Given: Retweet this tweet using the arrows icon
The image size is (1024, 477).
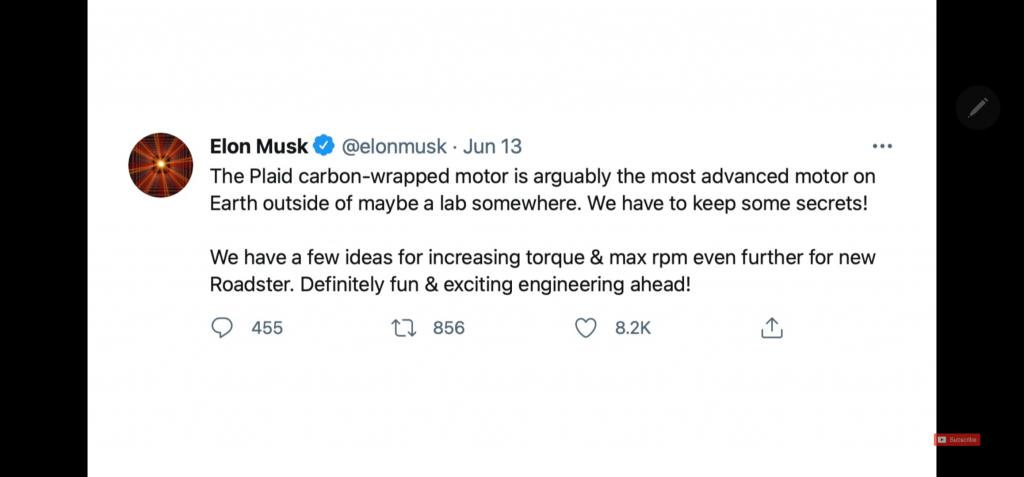Looking at the screenshot, I should point(404,327).
